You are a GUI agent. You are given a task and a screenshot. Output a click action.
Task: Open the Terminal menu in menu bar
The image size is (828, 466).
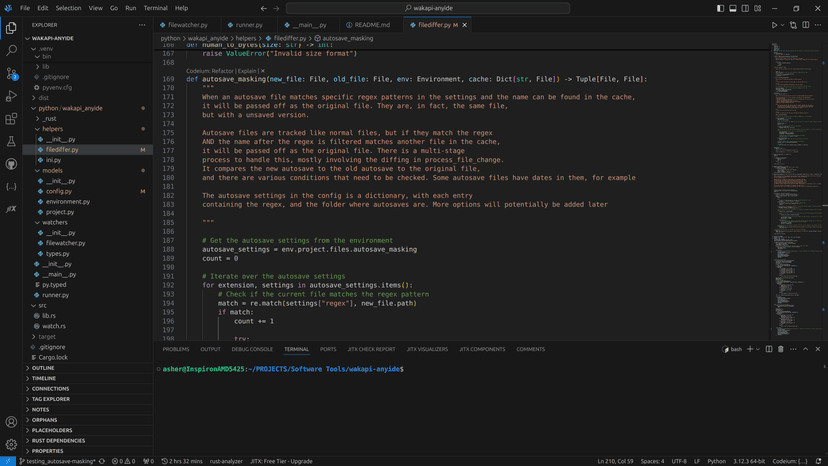click(x=155, y=8)
